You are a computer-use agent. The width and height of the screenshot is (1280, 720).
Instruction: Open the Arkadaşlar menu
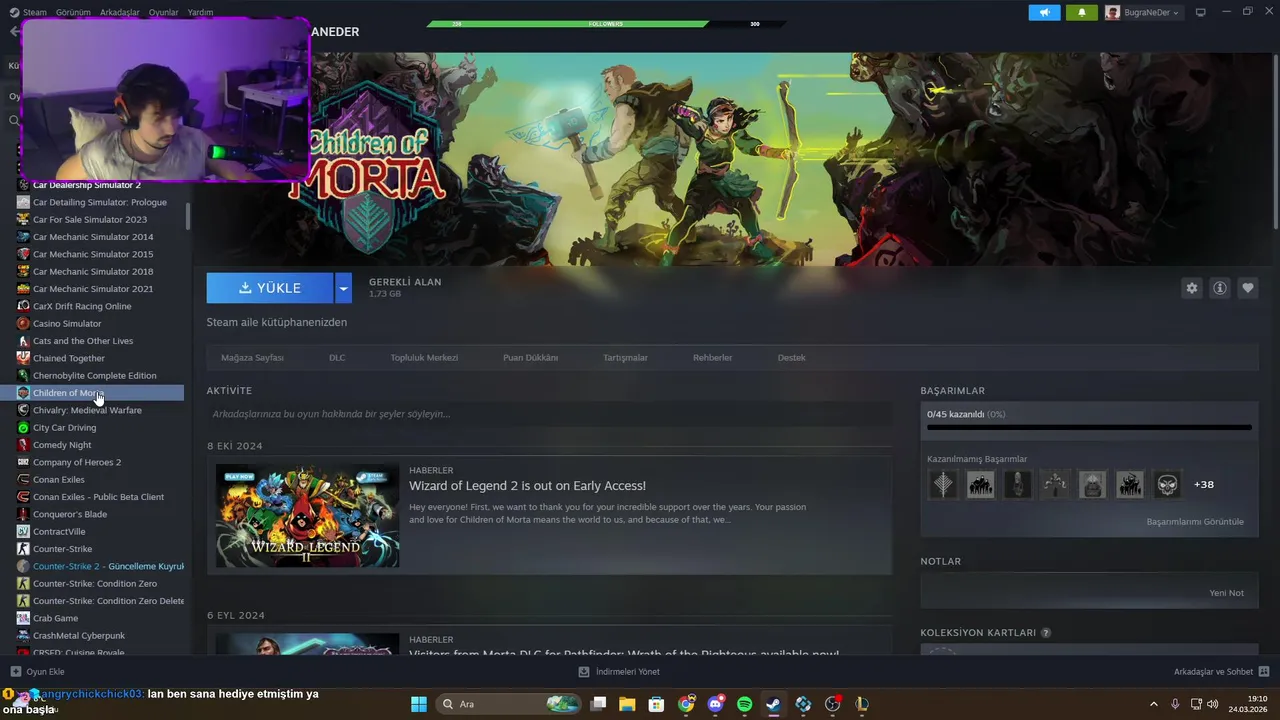pyautogui.click(x=120, y=12)
